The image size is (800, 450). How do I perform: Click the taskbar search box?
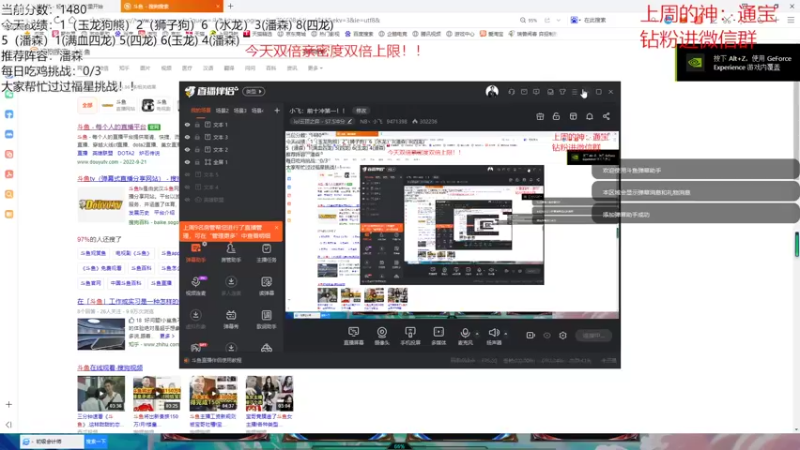(x=52, y=441)
